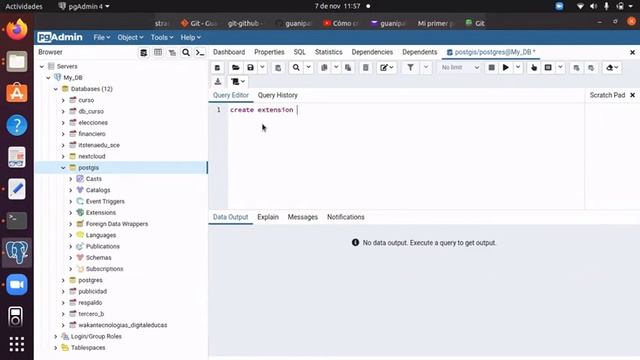This screenshot has width=640, height=360.
Task: Open the Zoom app in the dock
Action: click(17, 284)
